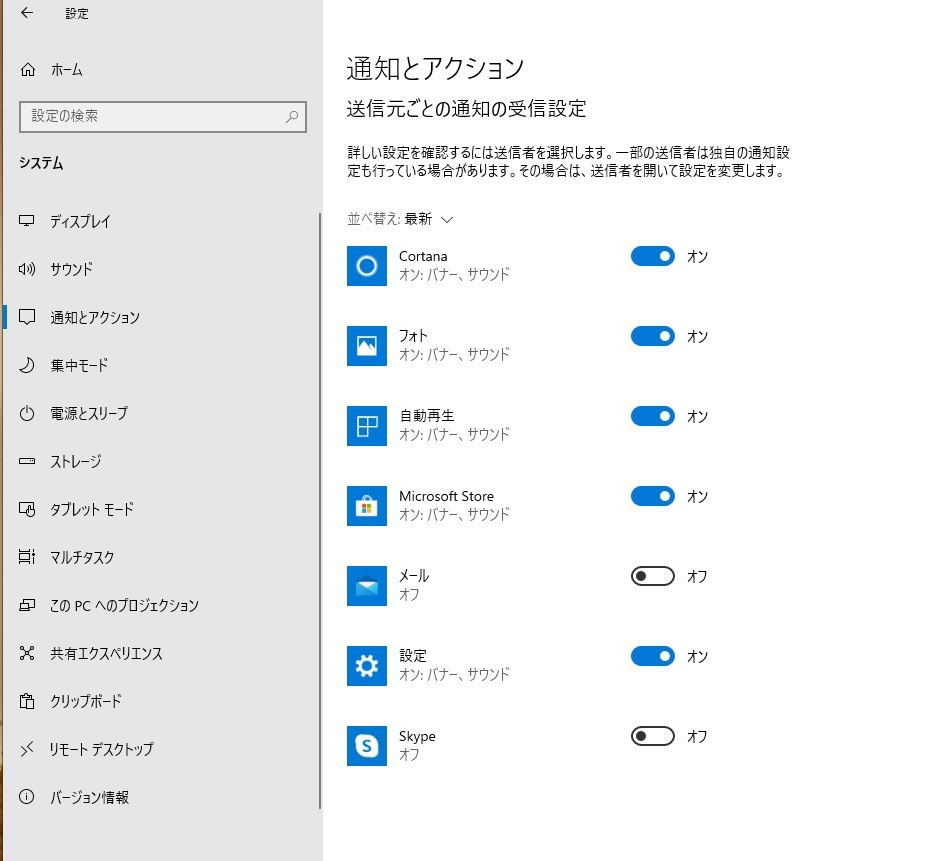The width and height of the screenshot is (940, 861).
Task: Turn off Cortana notifications toggle
Action: 653,256
